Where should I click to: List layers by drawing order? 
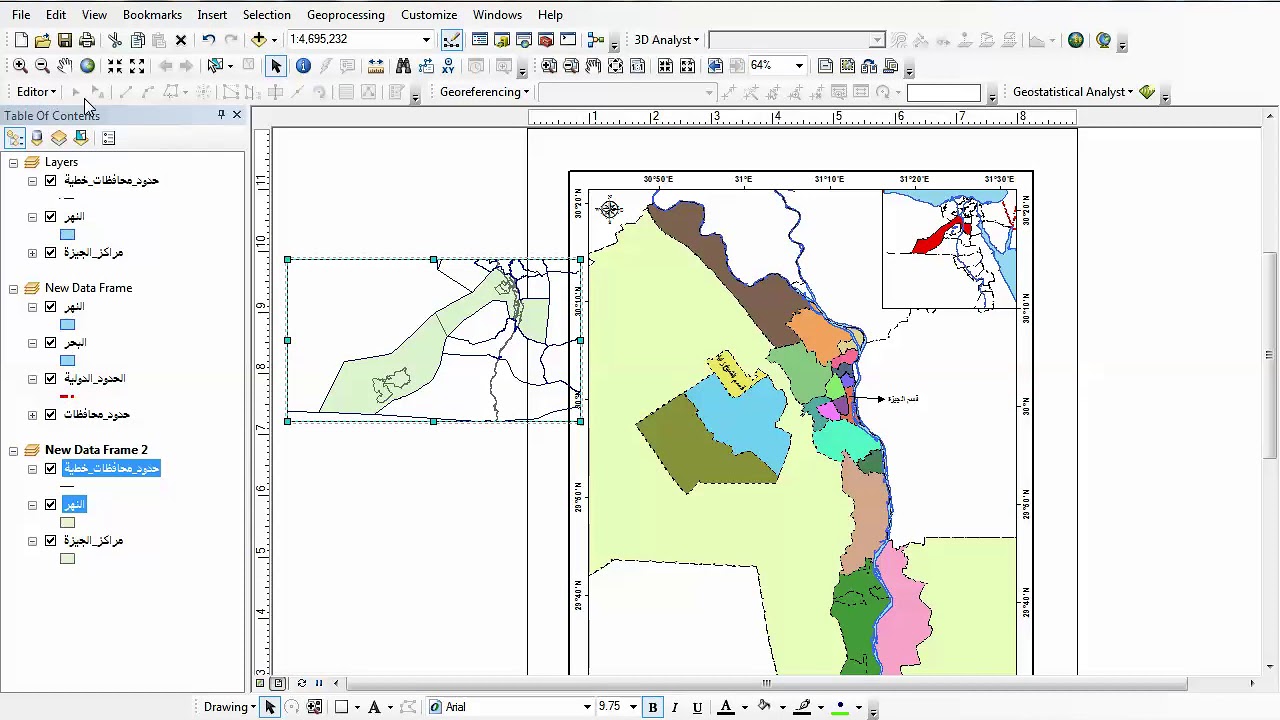(x=15, y=138)
